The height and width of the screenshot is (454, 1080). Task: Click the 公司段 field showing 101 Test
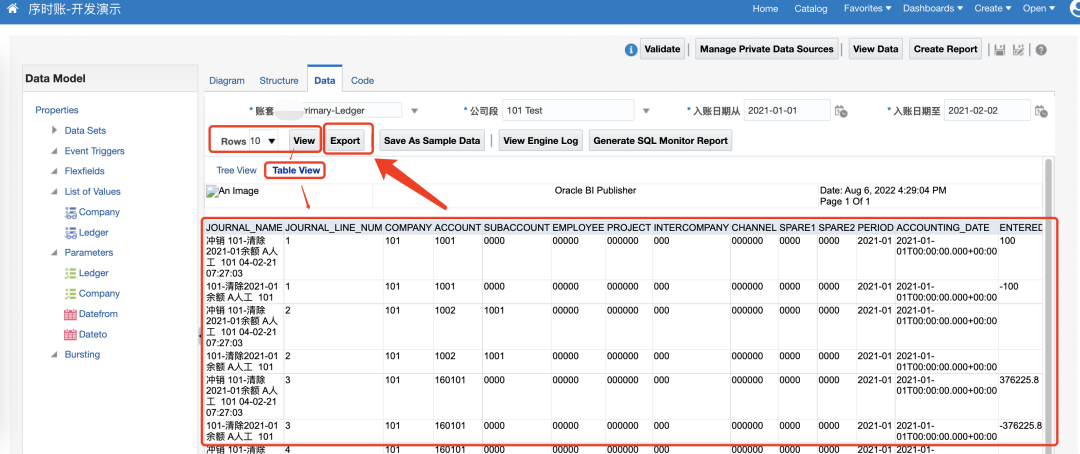pyautogui.click(x=568, y=110)
